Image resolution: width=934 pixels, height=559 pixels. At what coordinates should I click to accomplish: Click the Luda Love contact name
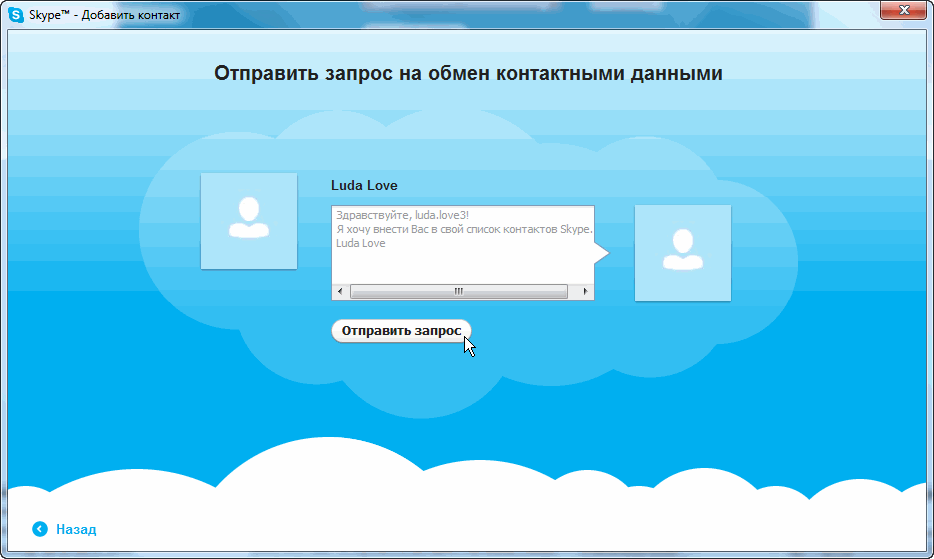point(364,185)
